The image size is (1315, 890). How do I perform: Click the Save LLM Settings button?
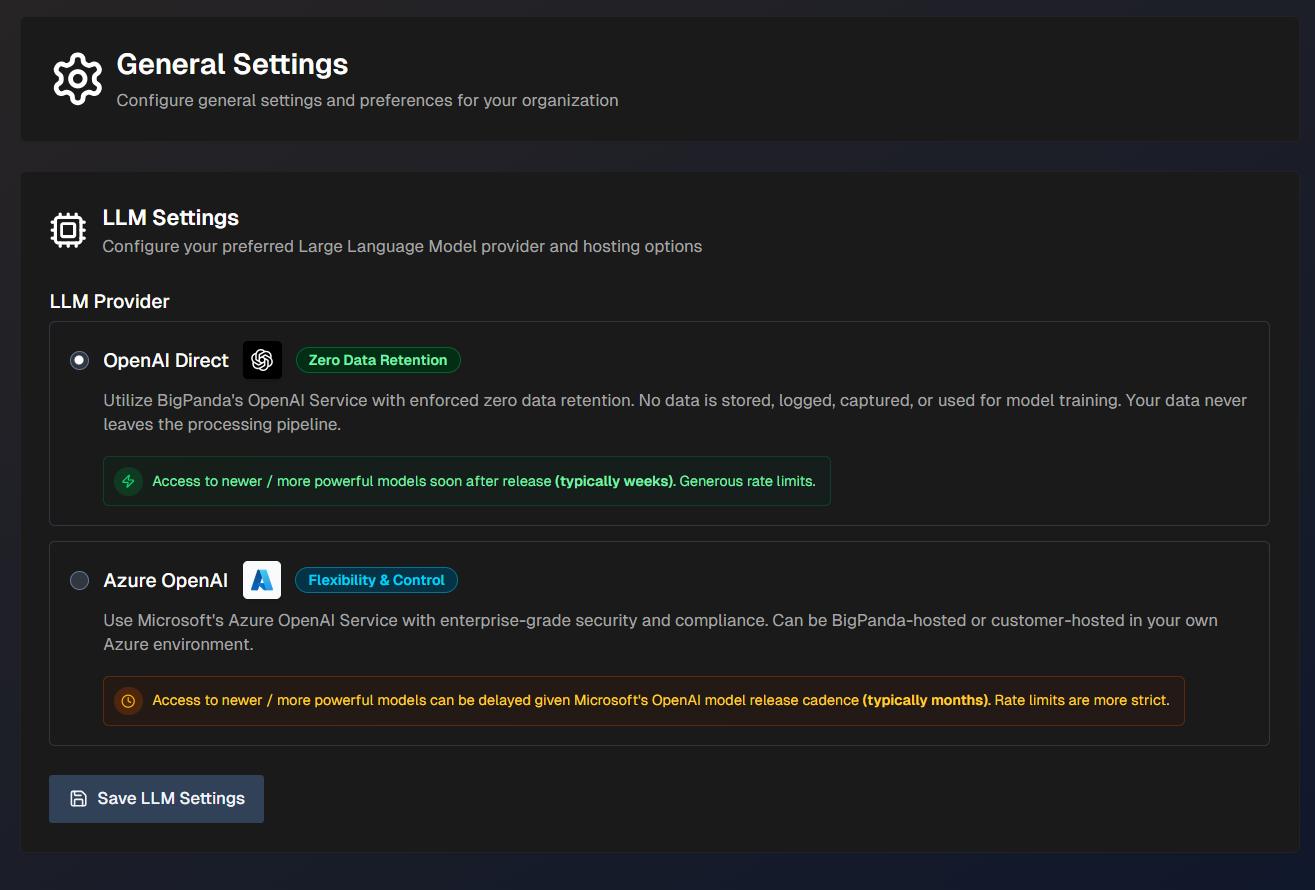click(156, 798)
